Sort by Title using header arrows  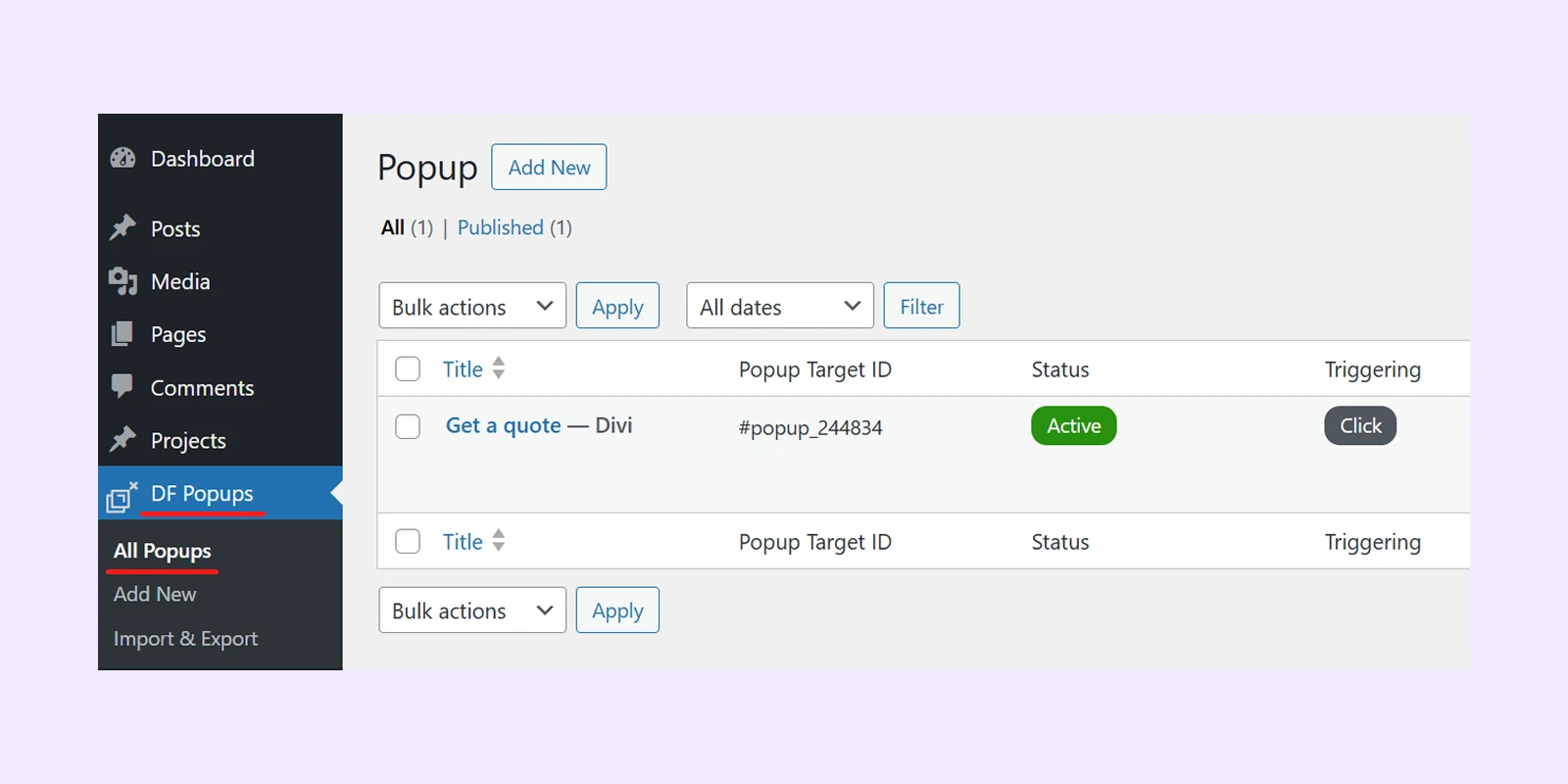coord(499,368)
